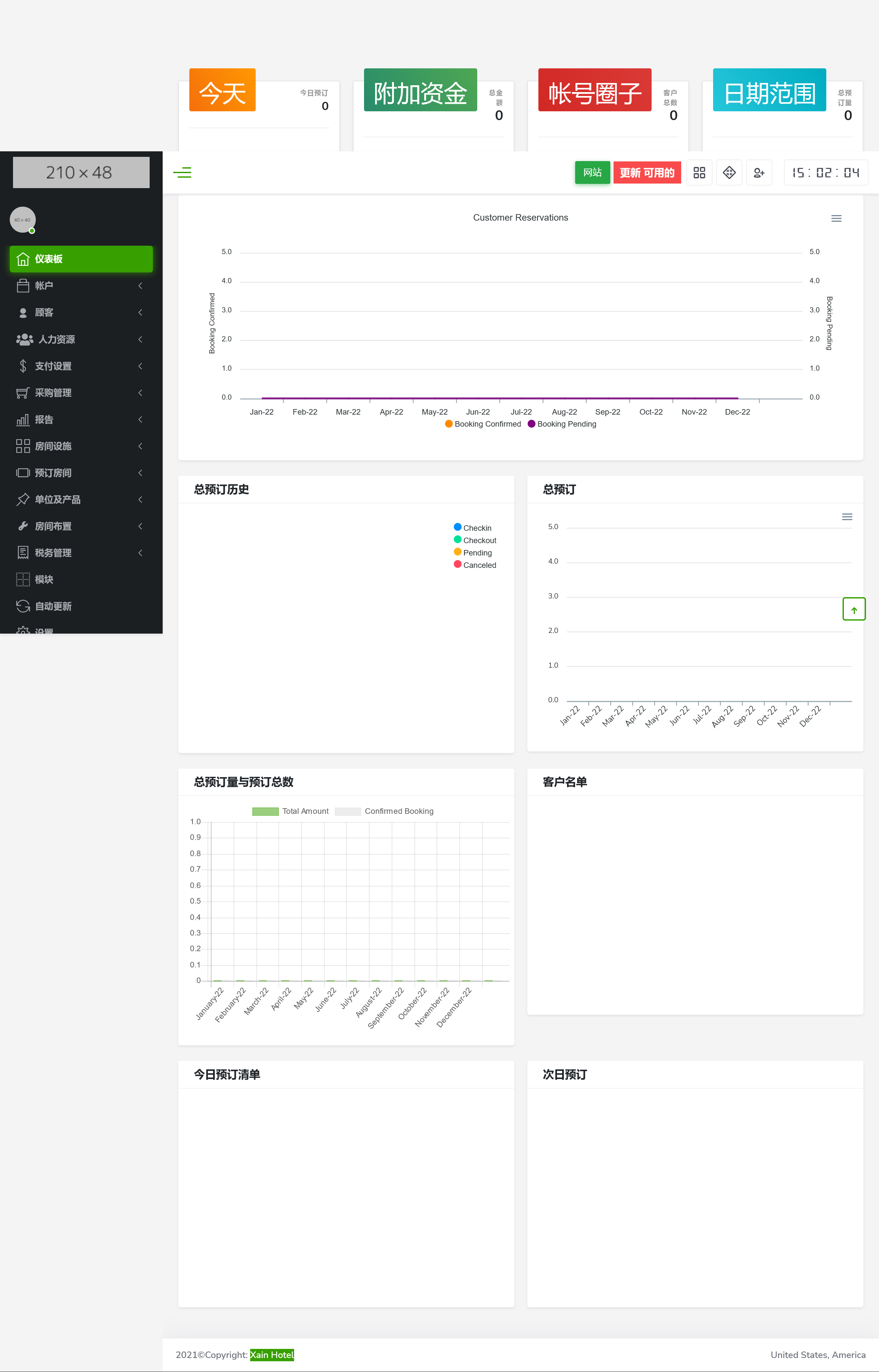Click the cyan 日期范围 card
879x1372 pixels.
(x=769, y=90)
